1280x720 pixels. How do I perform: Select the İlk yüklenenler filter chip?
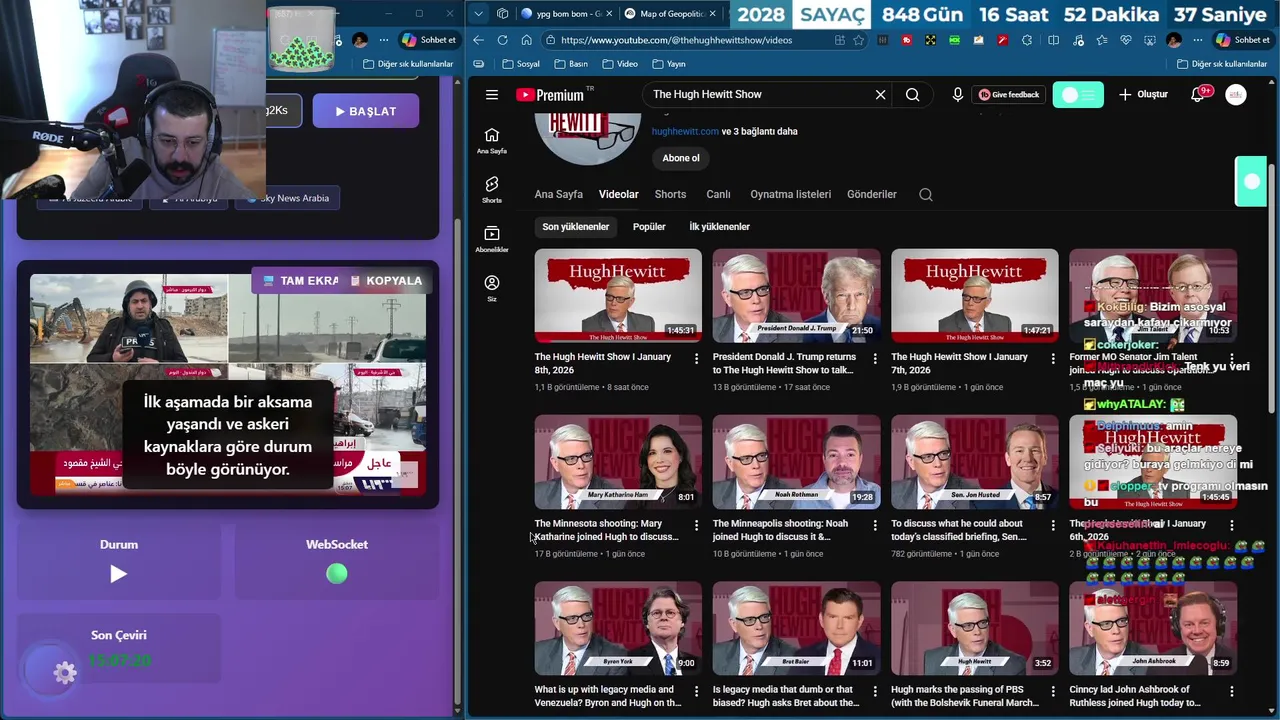click(x=719, y=227)
